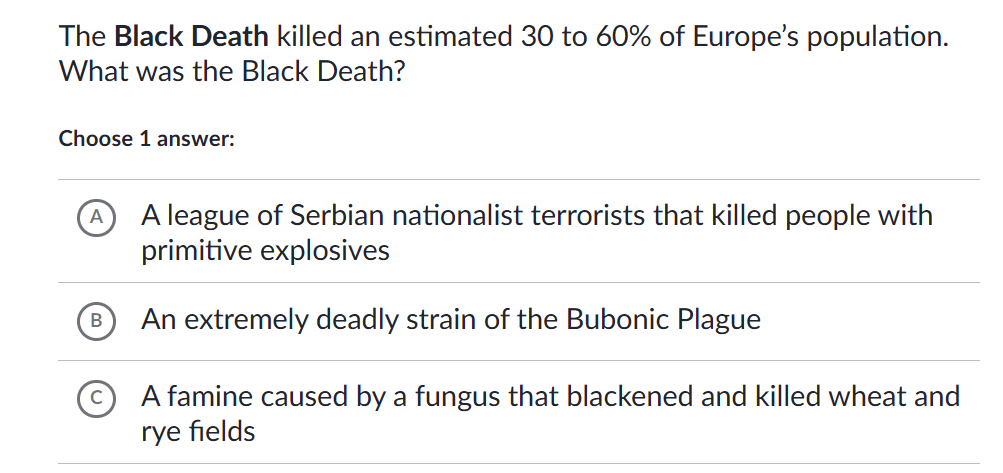Choose the Bubonic Plague answer text
Viewport: 1003px width, 473px height.
click(450, 320)
